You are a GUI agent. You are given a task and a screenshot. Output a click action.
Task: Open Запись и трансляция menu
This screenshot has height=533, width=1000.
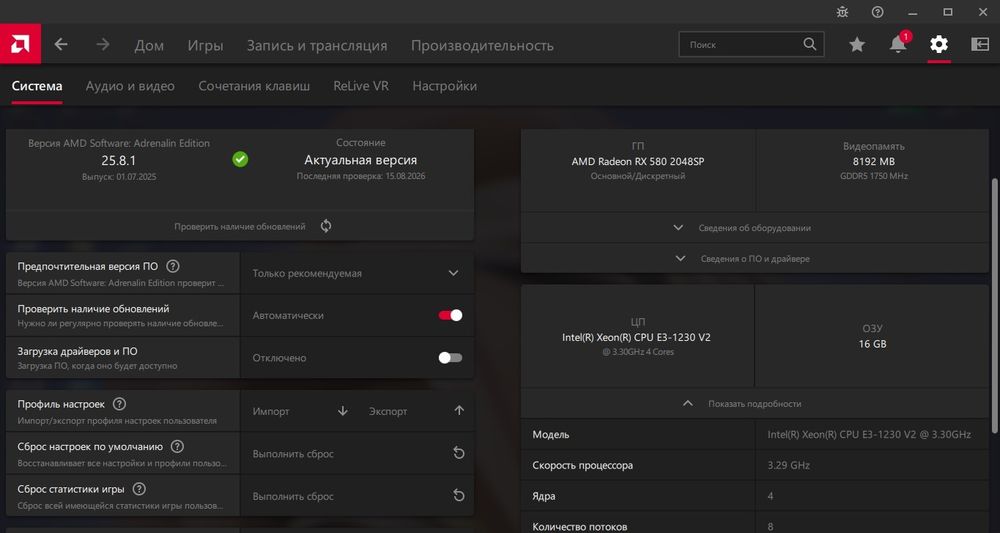(x=317, y=45)
